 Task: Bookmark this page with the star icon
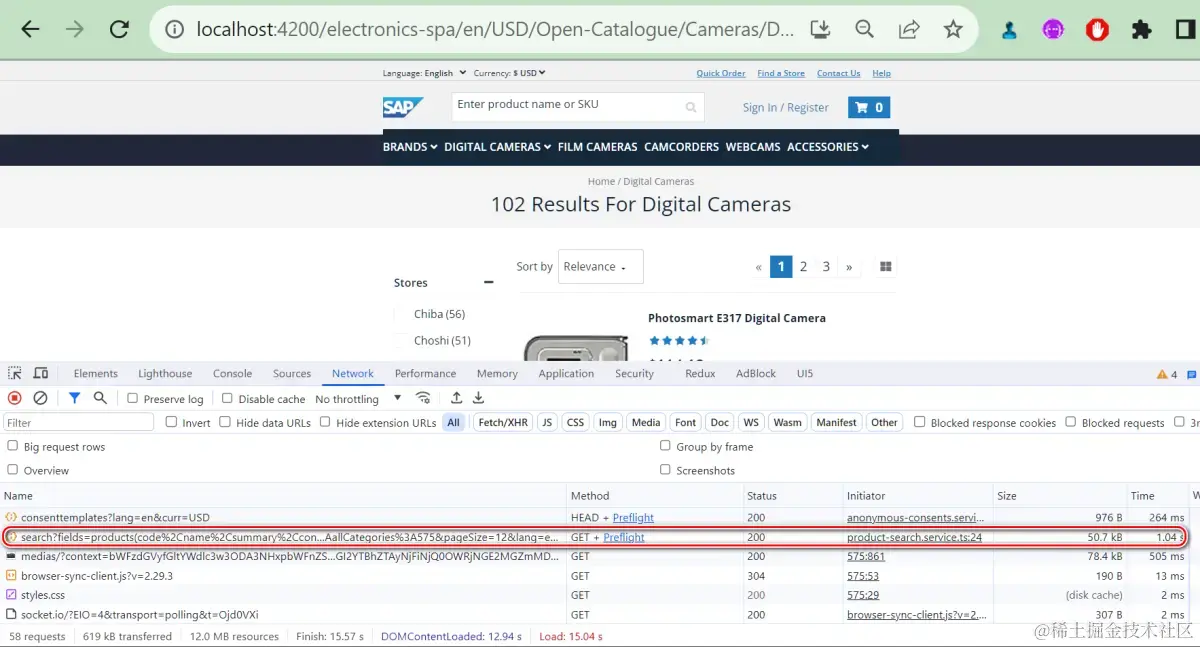tap(953, 29)
